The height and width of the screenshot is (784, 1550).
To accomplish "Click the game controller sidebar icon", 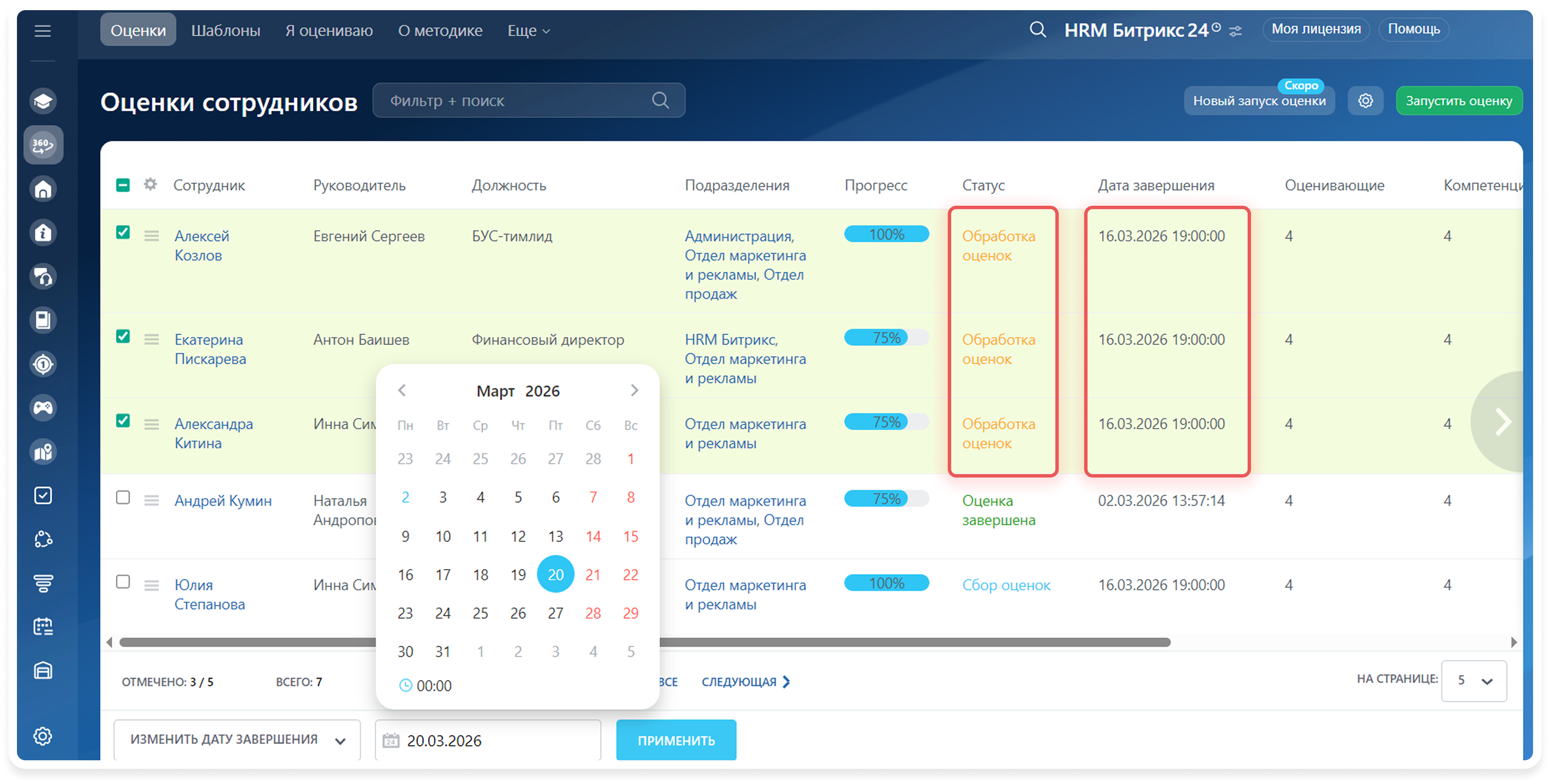I will [43, 408].
